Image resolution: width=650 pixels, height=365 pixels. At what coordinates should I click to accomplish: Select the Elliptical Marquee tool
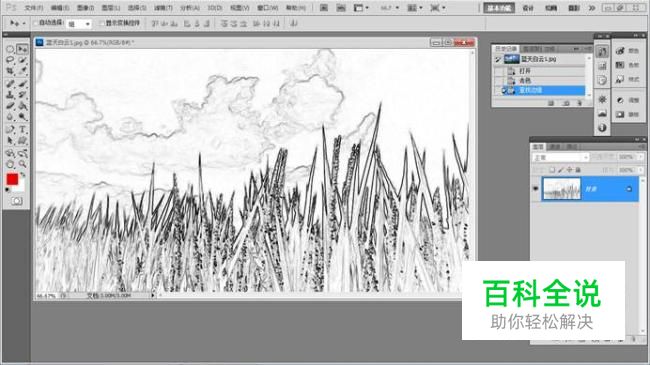point(10,49)
